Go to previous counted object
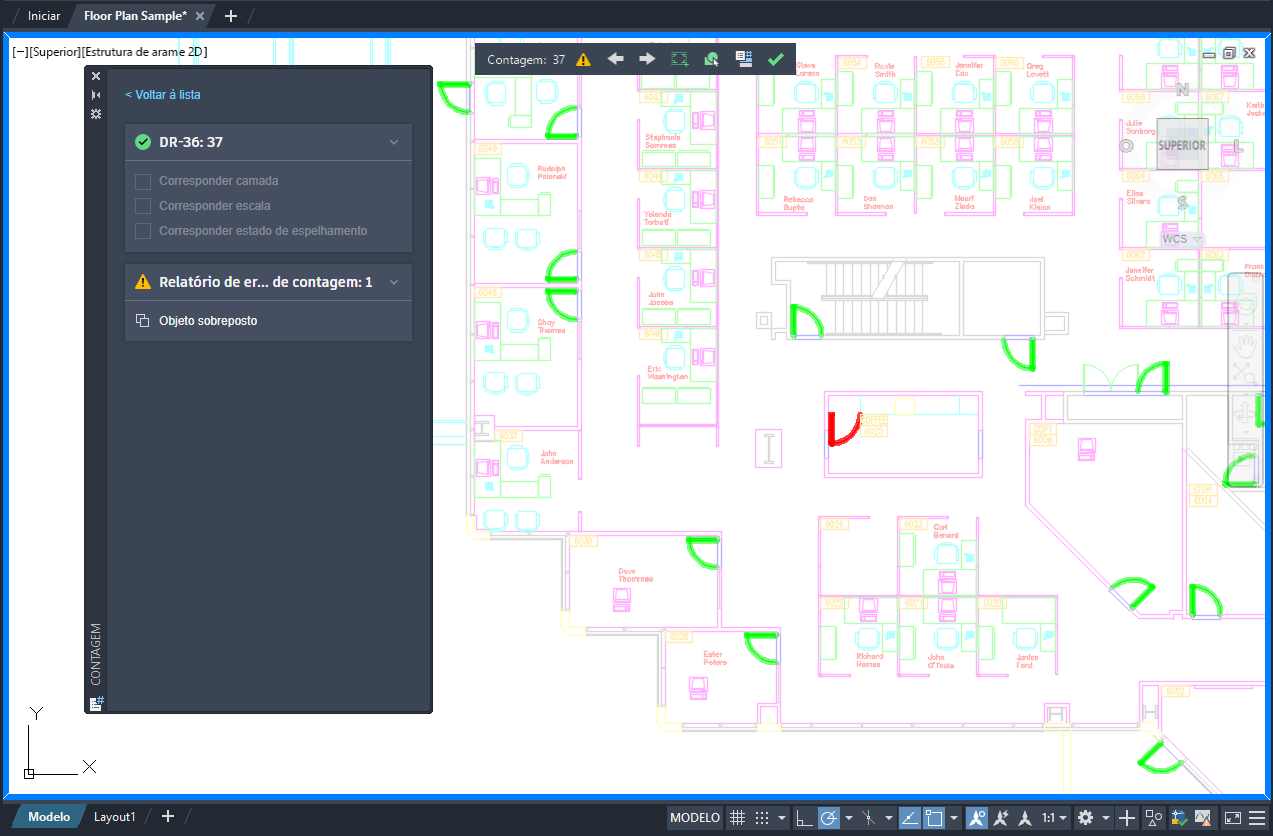The width and height of the screenshot is (1273, 836). [x=615, y=59]
